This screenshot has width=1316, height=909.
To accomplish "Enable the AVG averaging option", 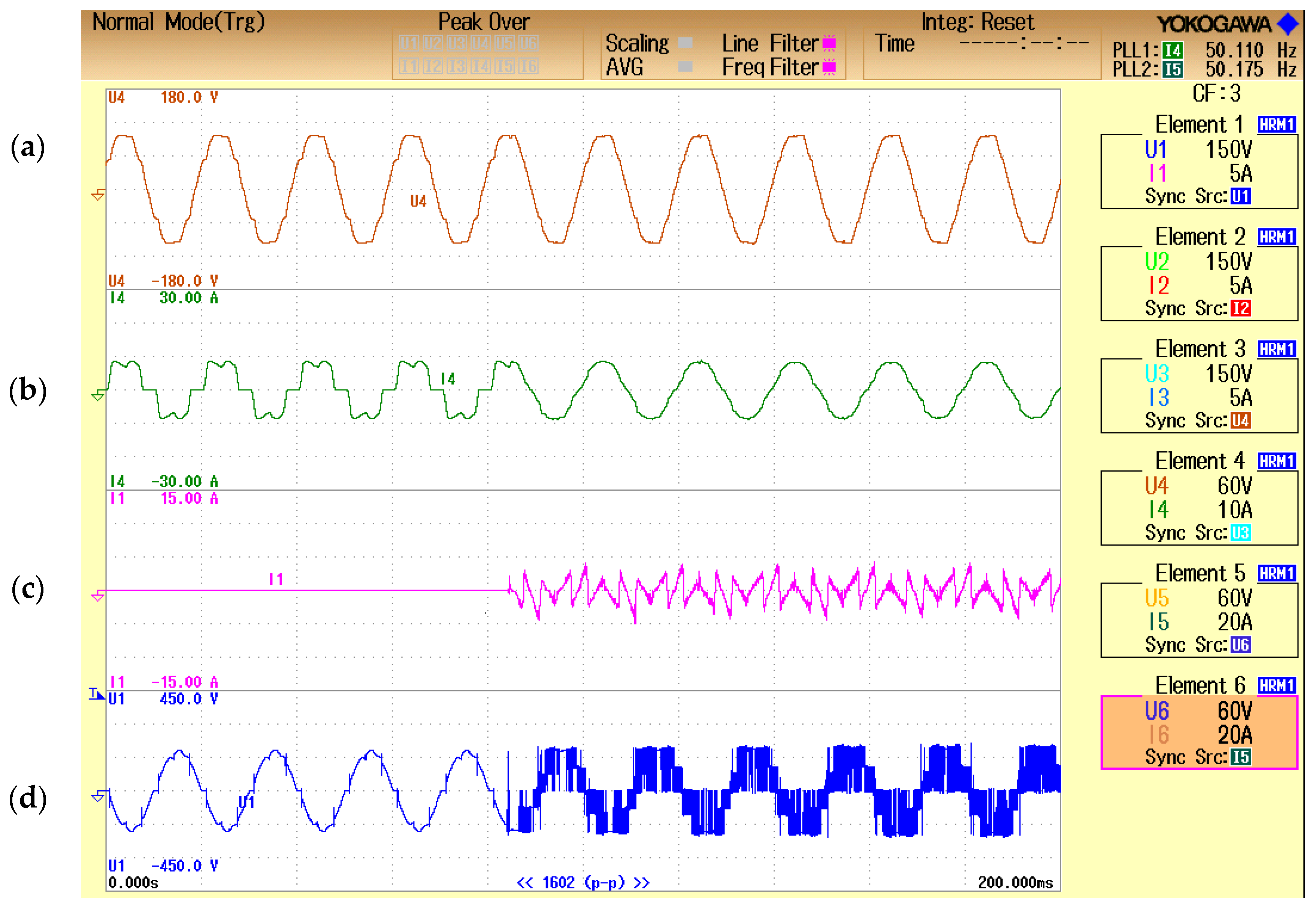I will pyautogui.click(x=685, y=66).
